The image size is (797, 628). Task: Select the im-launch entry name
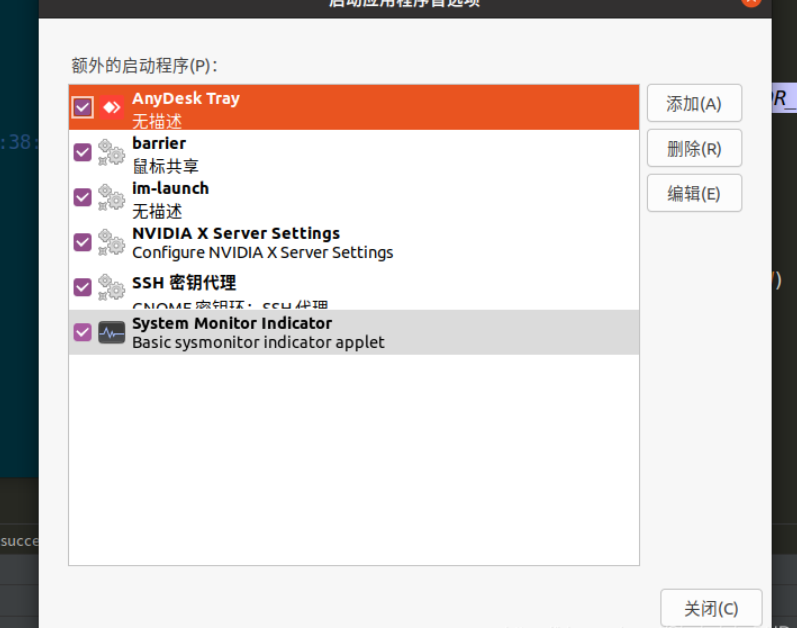(x=170, y=189)
